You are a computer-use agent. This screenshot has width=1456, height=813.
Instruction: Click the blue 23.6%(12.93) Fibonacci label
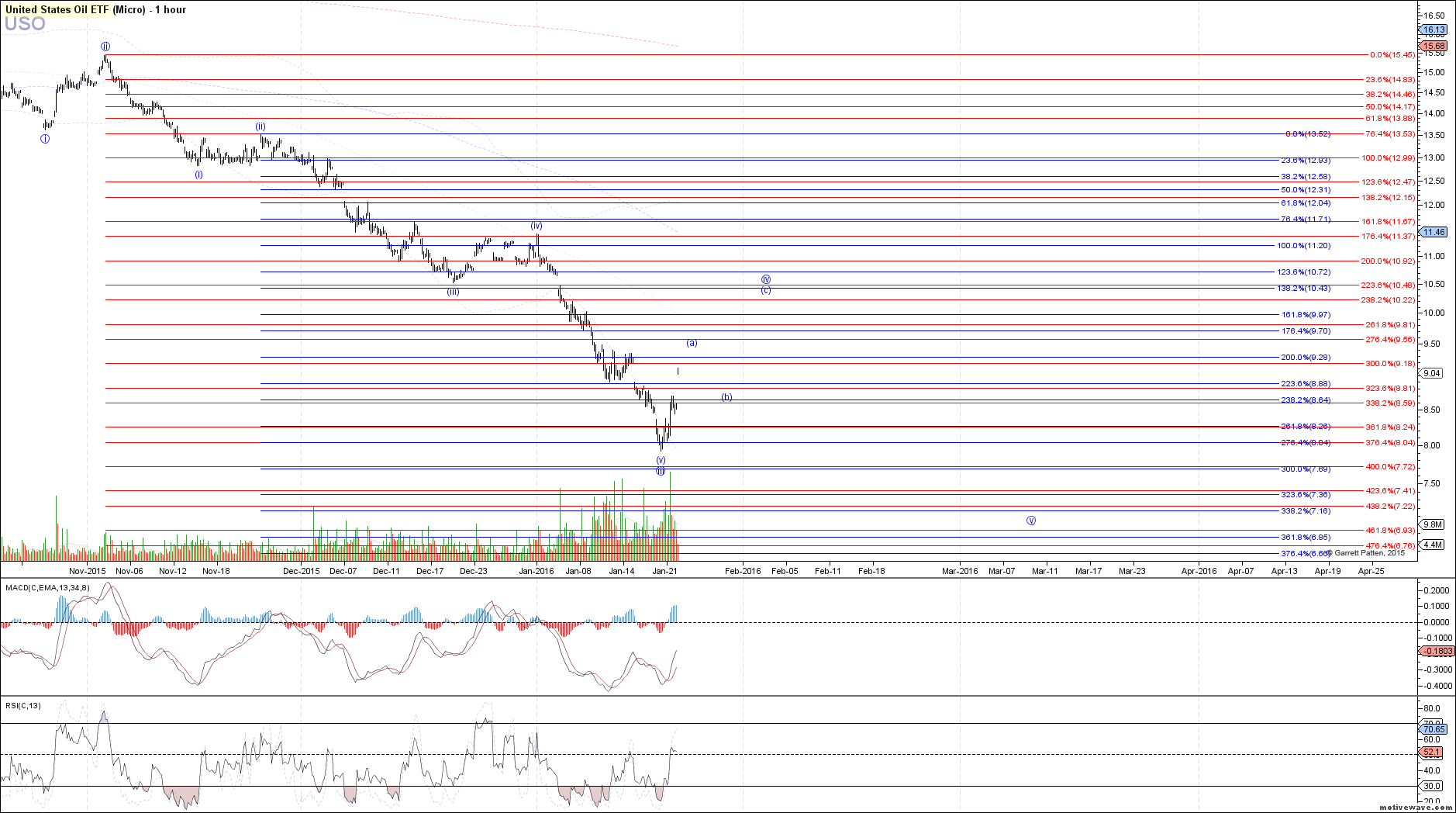1306,161
